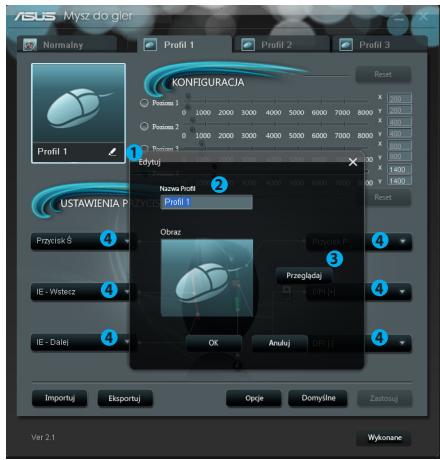Click the Poziom 2 Y value field

(x=399, y=134)
